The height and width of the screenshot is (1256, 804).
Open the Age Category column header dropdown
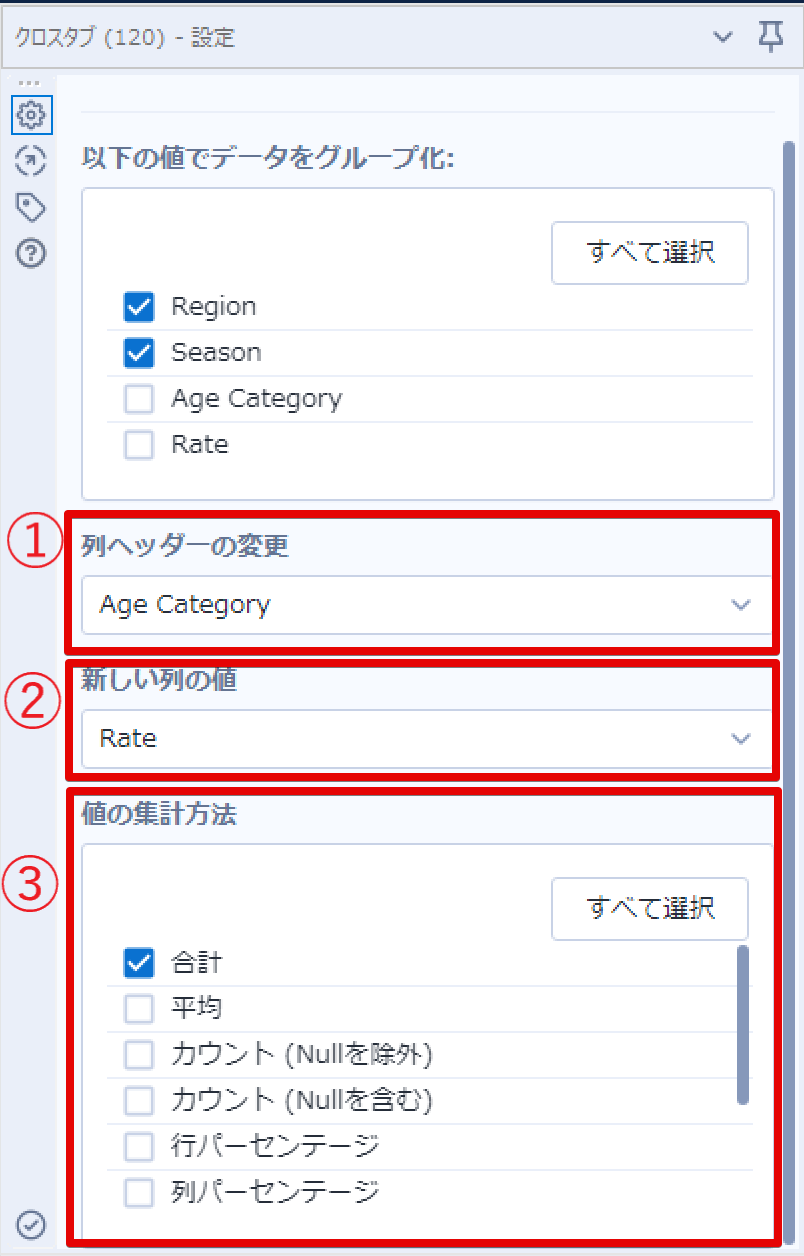pyautogui.click(x=427, y=605)
